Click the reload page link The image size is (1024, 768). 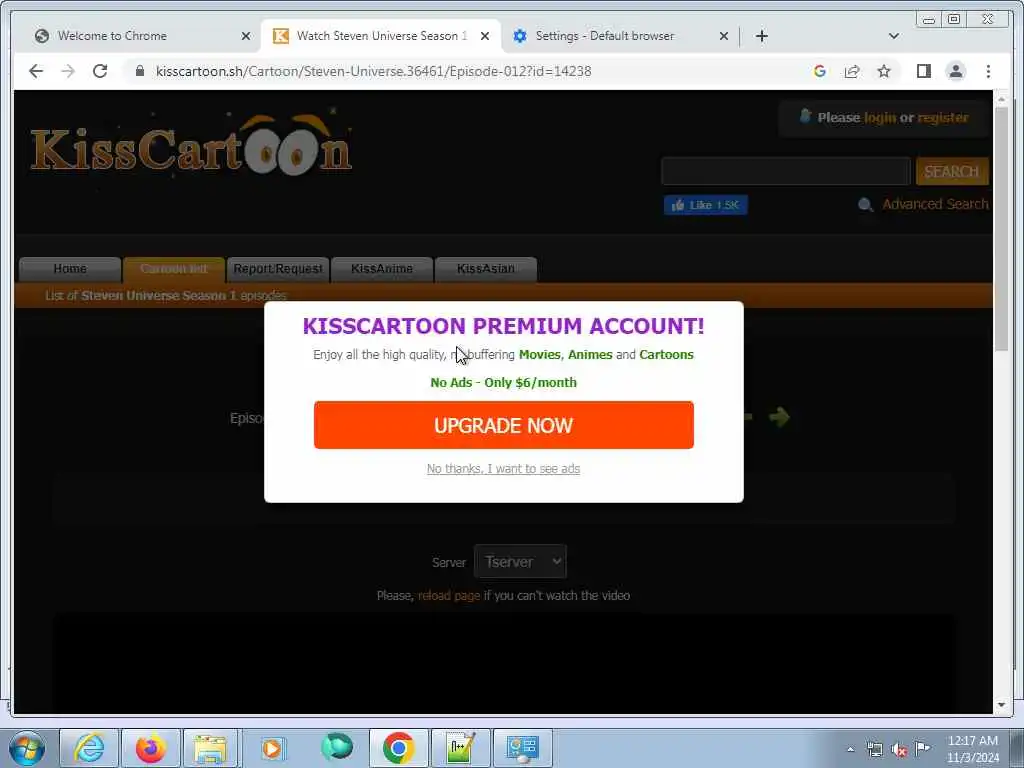tap(449, 596)
